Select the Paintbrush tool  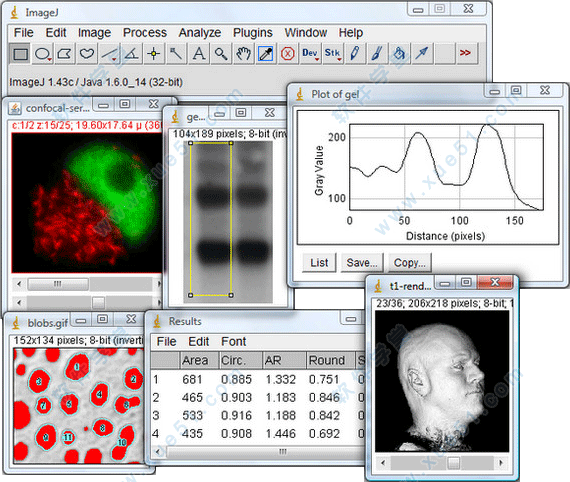377,54
